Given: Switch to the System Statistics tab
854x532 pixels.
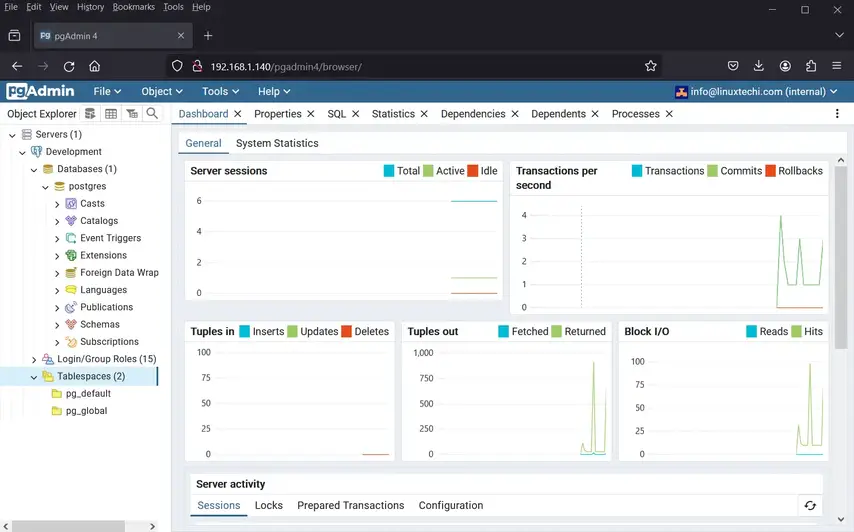Looking at the screenshot, I should point(277,143).
